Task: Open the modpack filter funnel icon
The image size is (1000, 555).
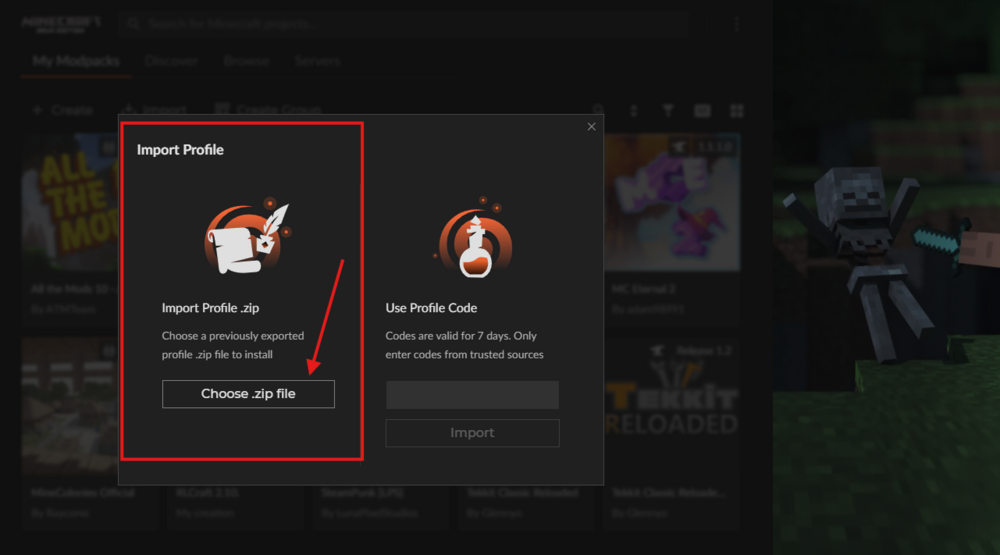Action: tap(669, 110)
